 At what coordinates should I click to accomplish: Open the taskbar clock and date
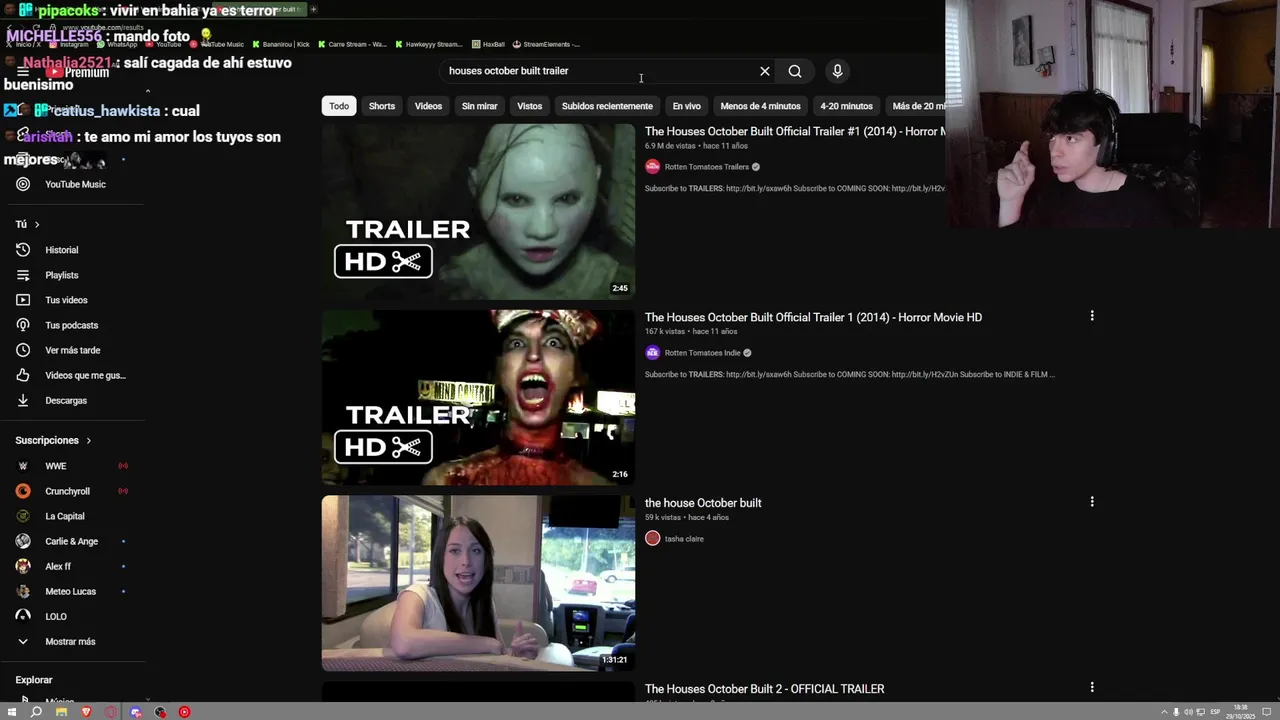click(x=1241, y=711)
